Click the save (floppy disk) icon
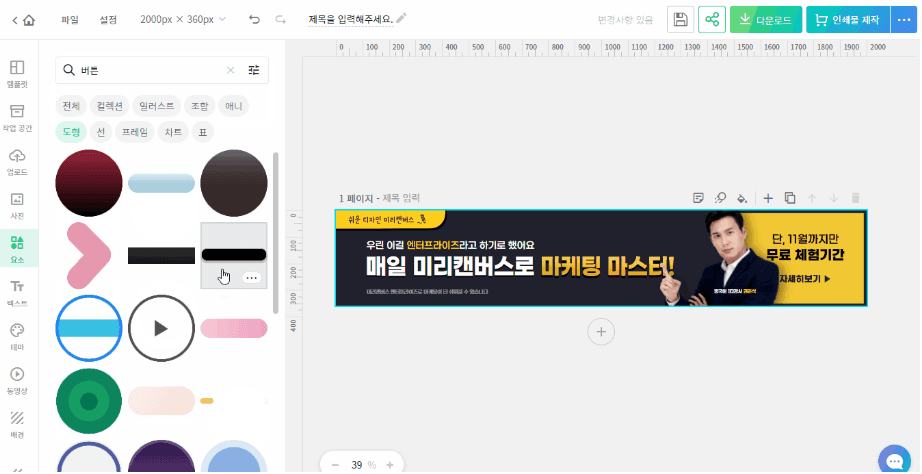The width and height of the screenshot is (922, 474). pos(681,19)
